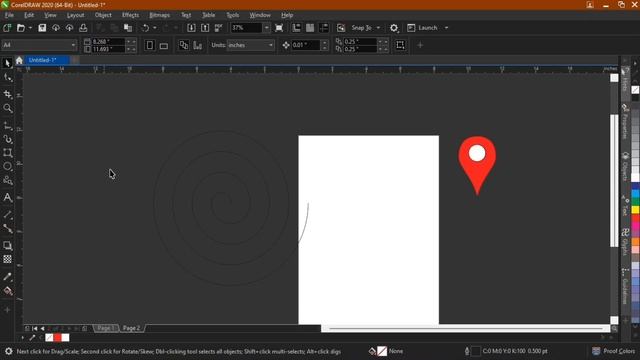
Task: Open a document with folder icon
Action: [x=21, y=28]
